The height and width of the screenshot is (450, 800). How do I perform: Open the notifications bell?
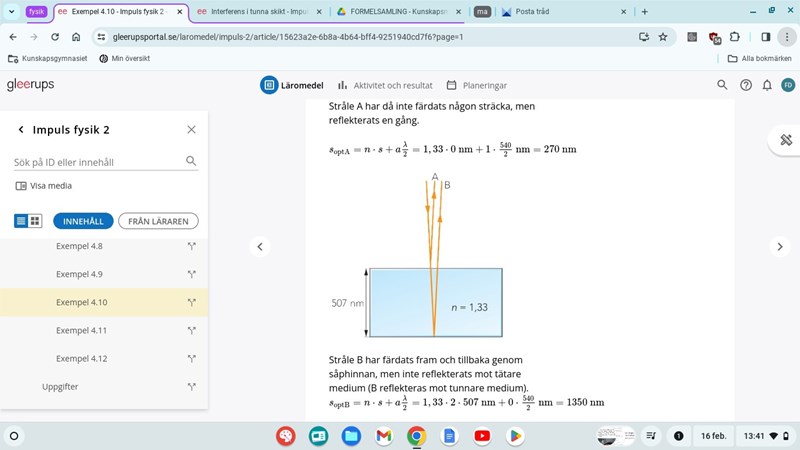click(766, 85)
